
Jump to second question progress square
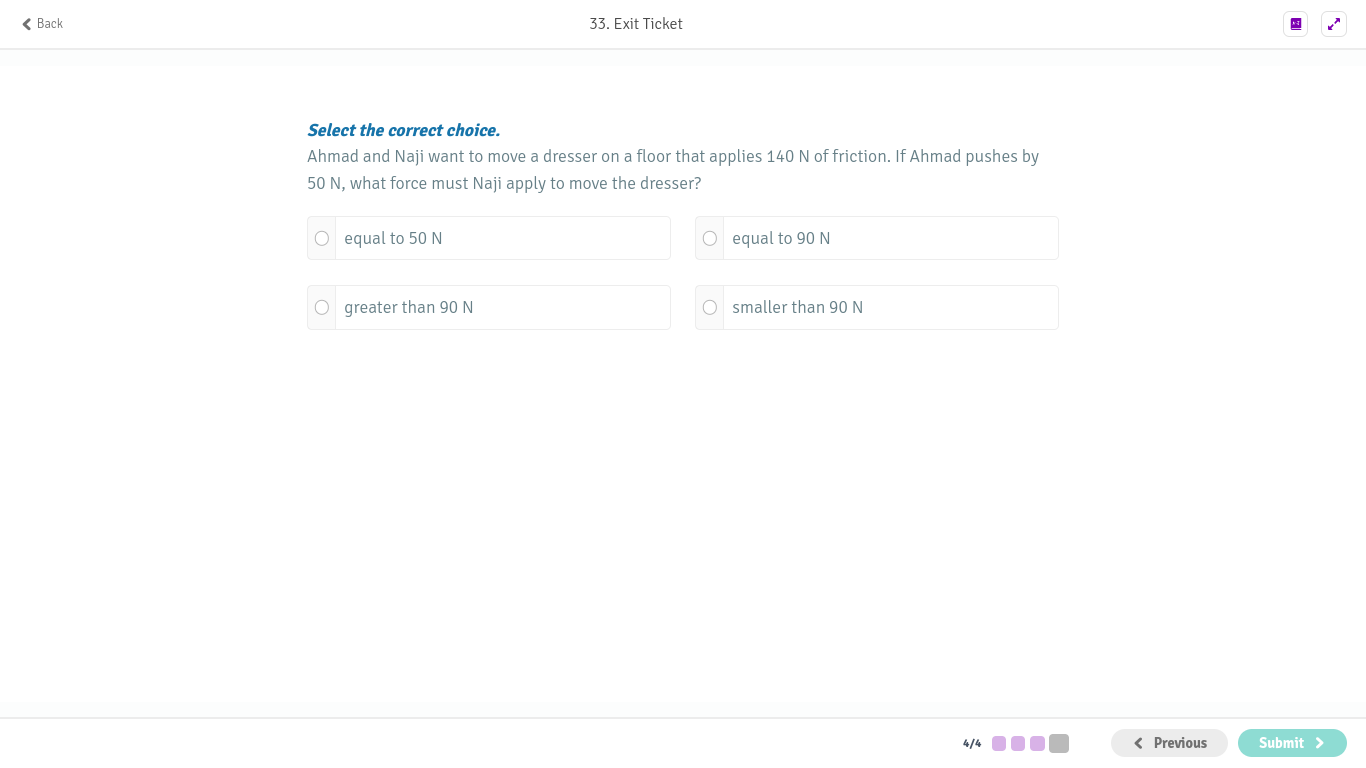(1018, 743)
